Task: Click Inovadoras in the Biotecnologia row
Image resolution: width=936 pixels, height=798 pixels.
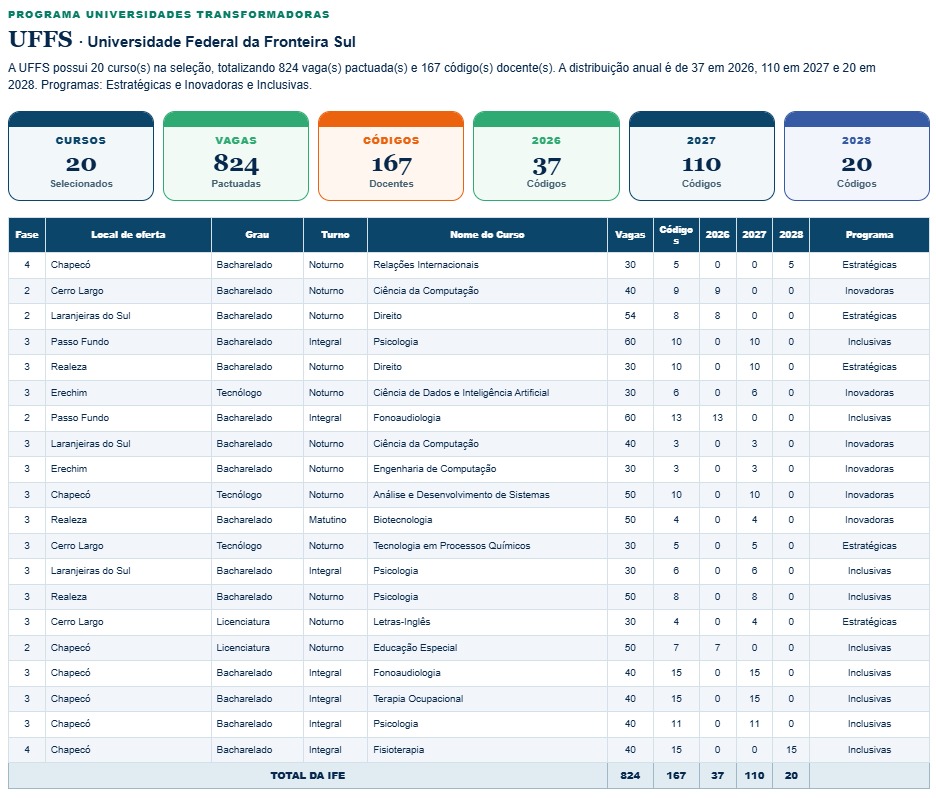Action: pyautogui.click(x=869, y=520)
